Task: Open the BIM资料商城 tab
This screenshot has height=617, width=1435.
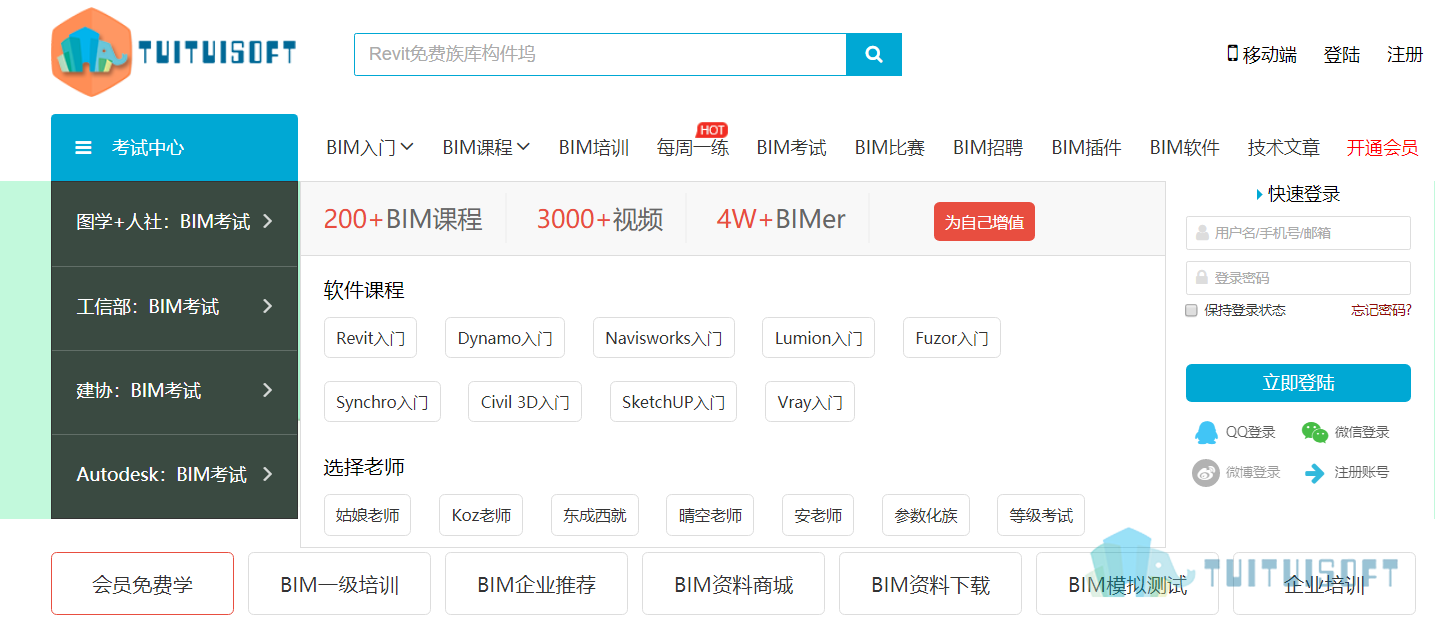Action: (x=733, y=584)
